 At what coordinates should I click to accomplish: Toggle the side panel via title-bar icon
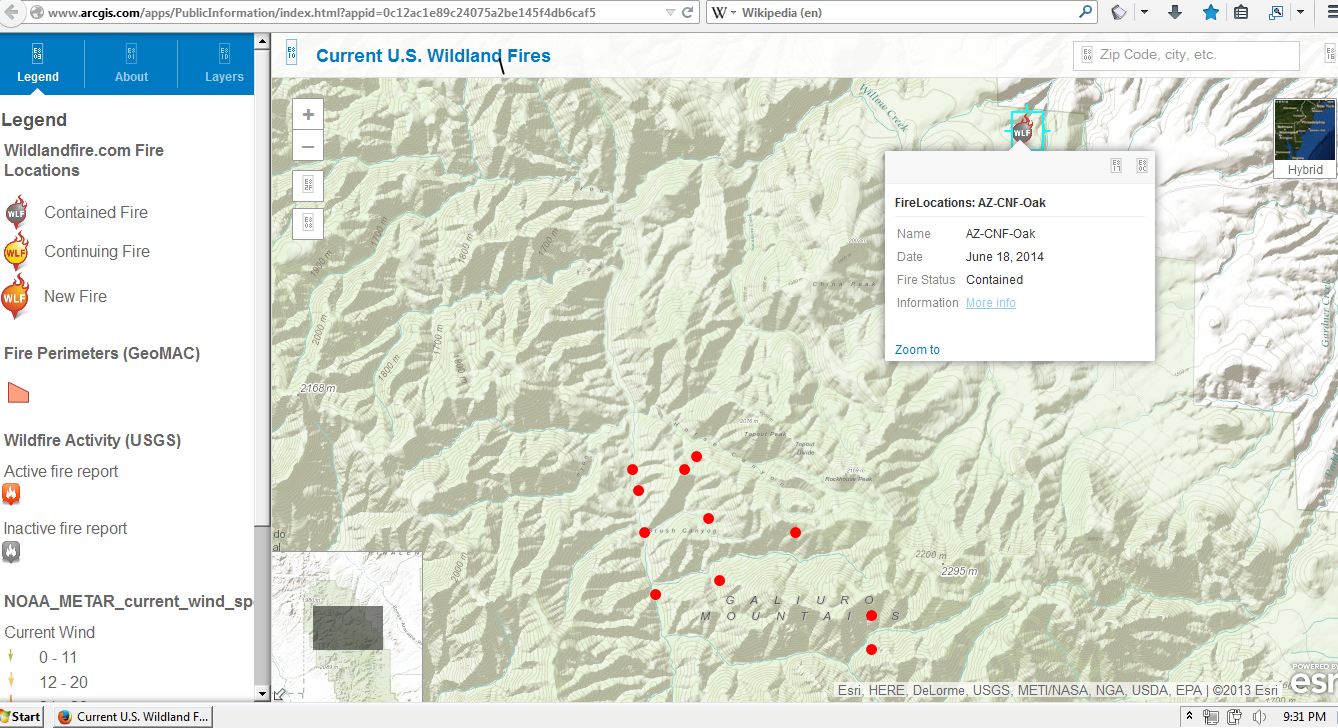291,53
